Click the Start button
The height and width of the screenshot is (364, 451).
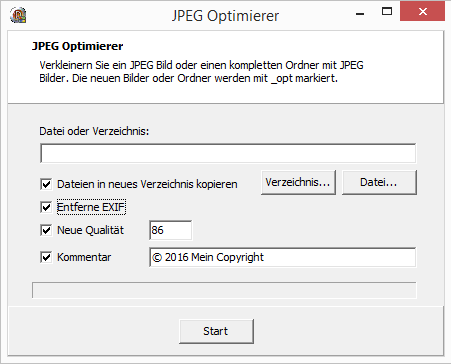click(216, 331)
